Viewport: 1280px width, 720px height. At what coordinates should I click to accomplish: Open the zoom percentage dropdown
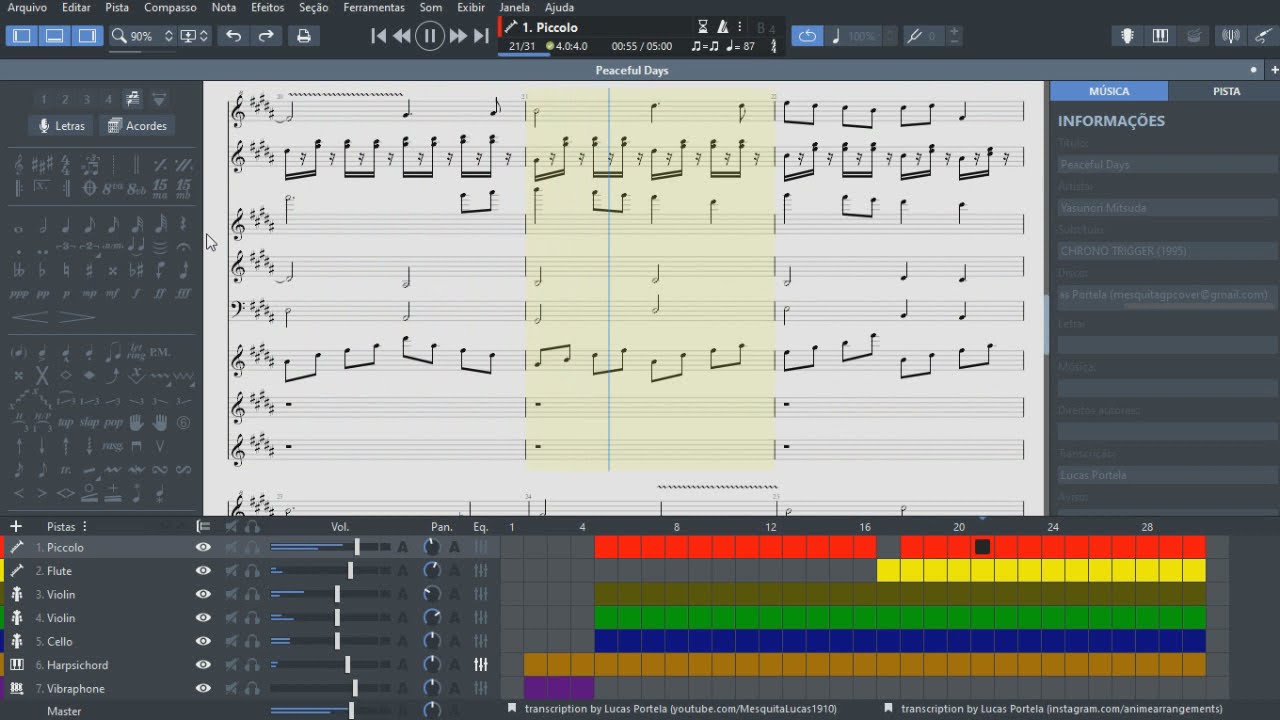(142, 36)
